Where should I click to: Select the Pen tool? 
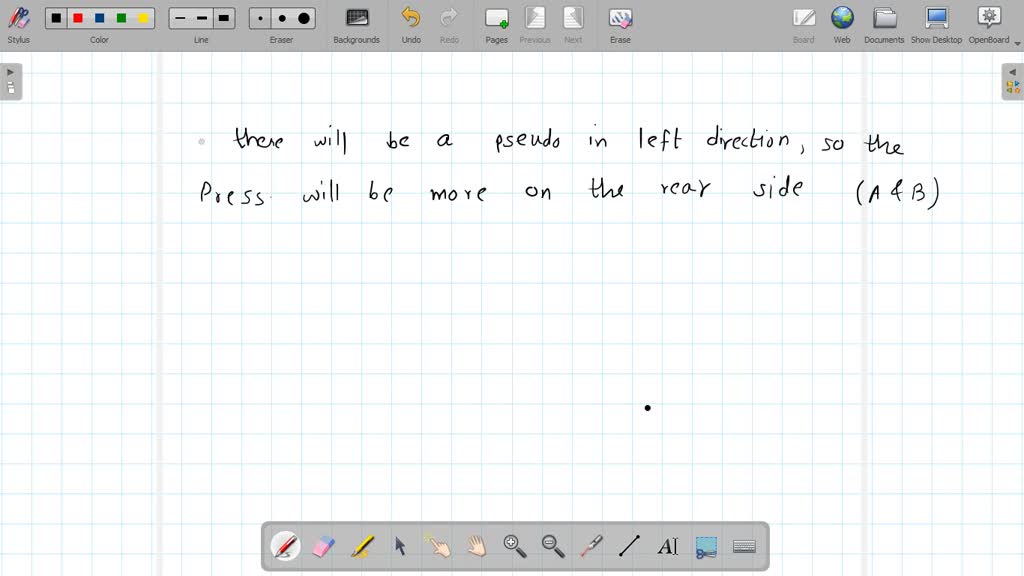(x=285, y=546)
